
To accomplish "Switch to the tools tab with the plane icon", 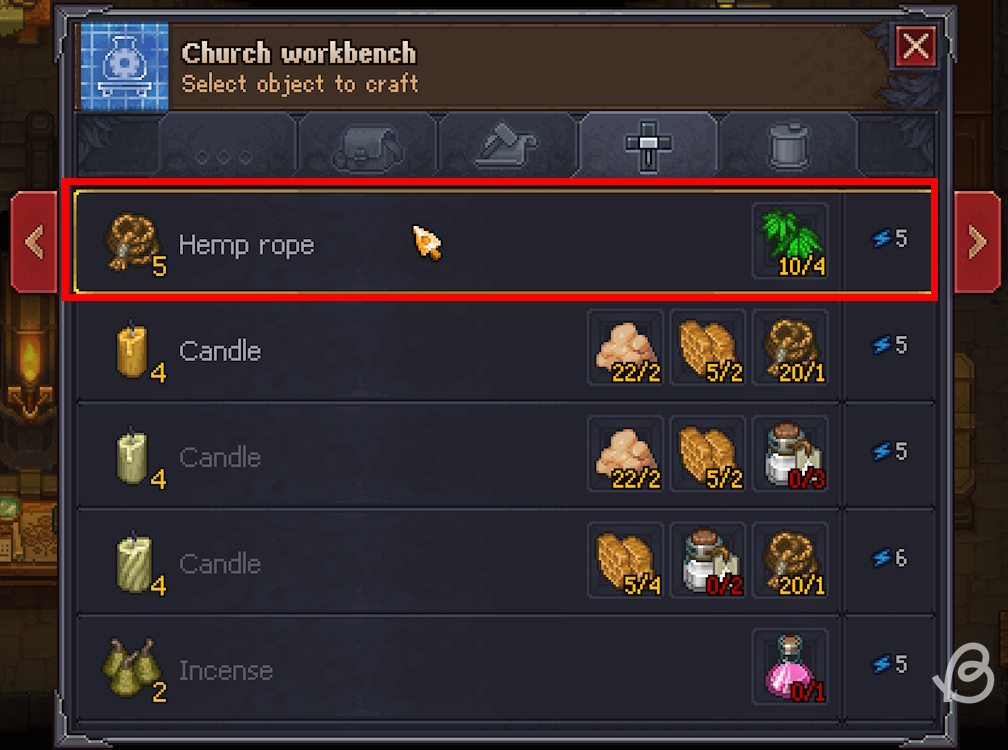I will tap(506, 143).
